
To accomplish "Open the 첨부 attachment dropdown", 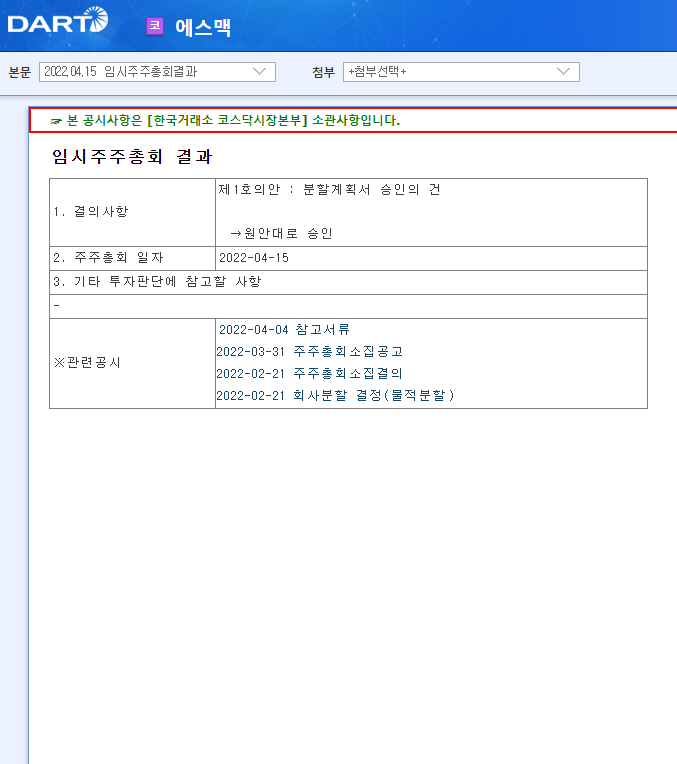I will [461, 72].
